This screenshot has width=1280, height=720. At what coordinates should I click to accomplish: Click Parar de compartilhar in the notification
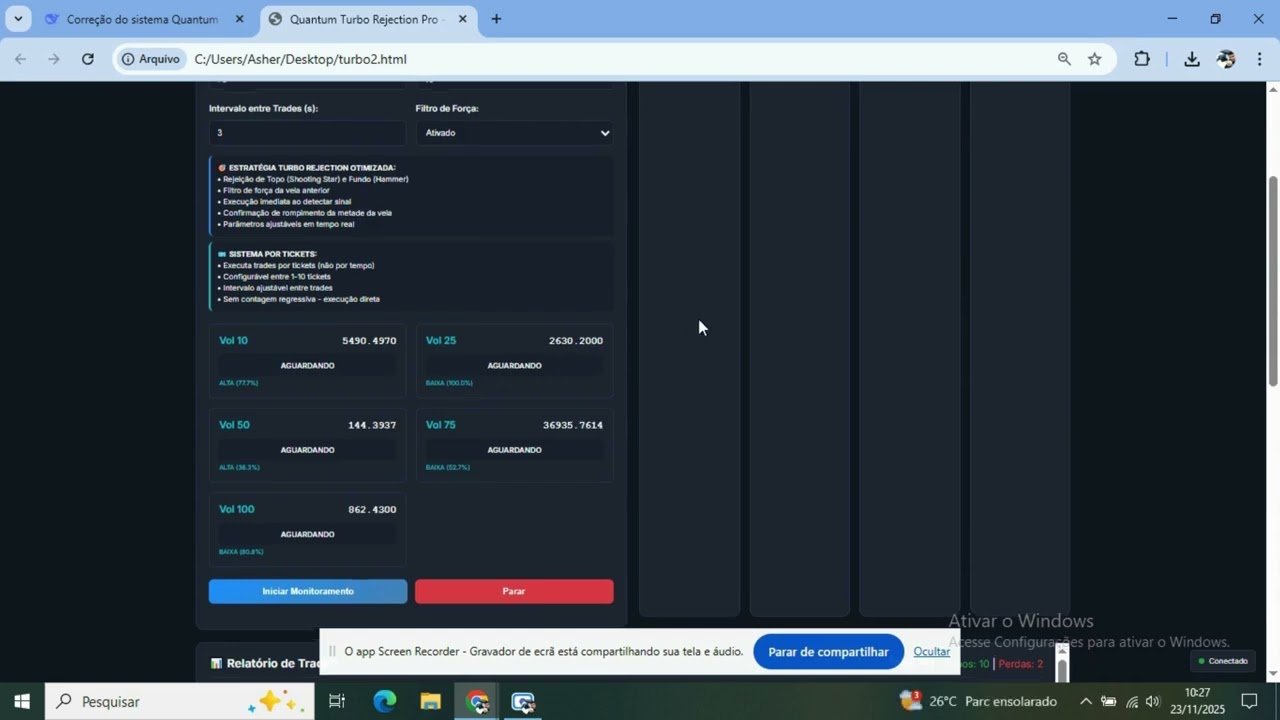[828, 651]
